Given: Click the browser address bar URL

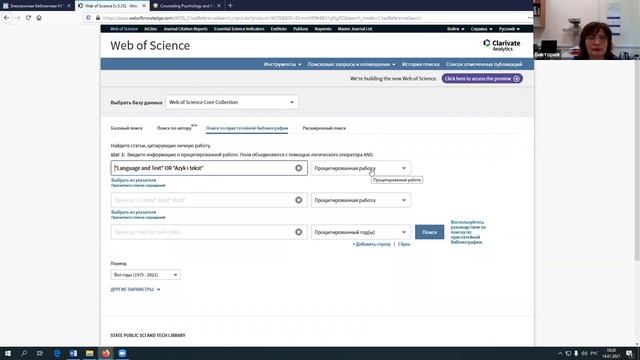Looking at the screenshot, I should click(262, 18).
